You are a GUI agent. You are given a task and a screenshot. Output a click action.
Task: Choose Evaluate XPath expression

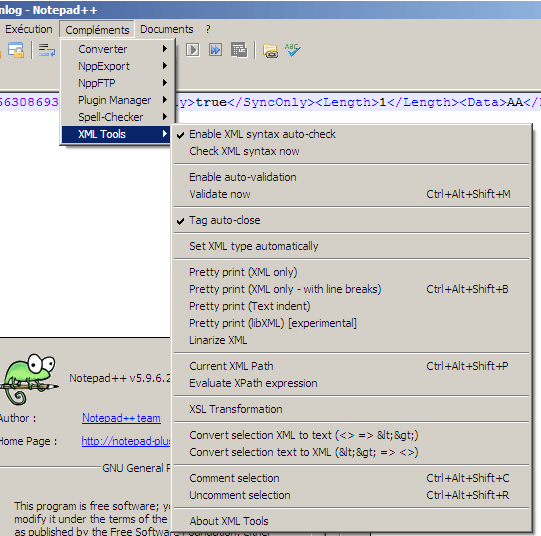click(352, 383)
